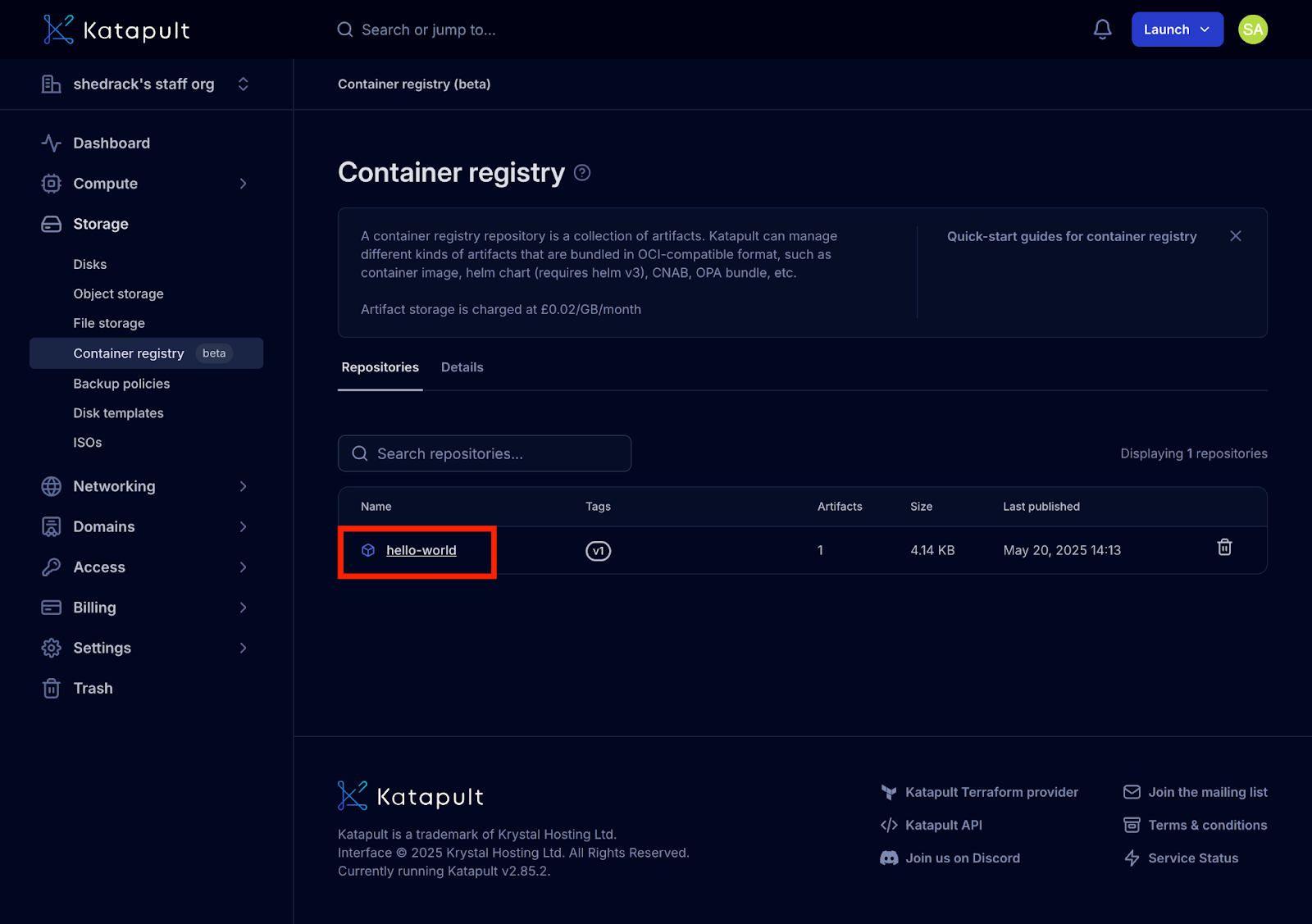Expand the Settings section chevron
The image size is (1312, 924).
[243, 648]
